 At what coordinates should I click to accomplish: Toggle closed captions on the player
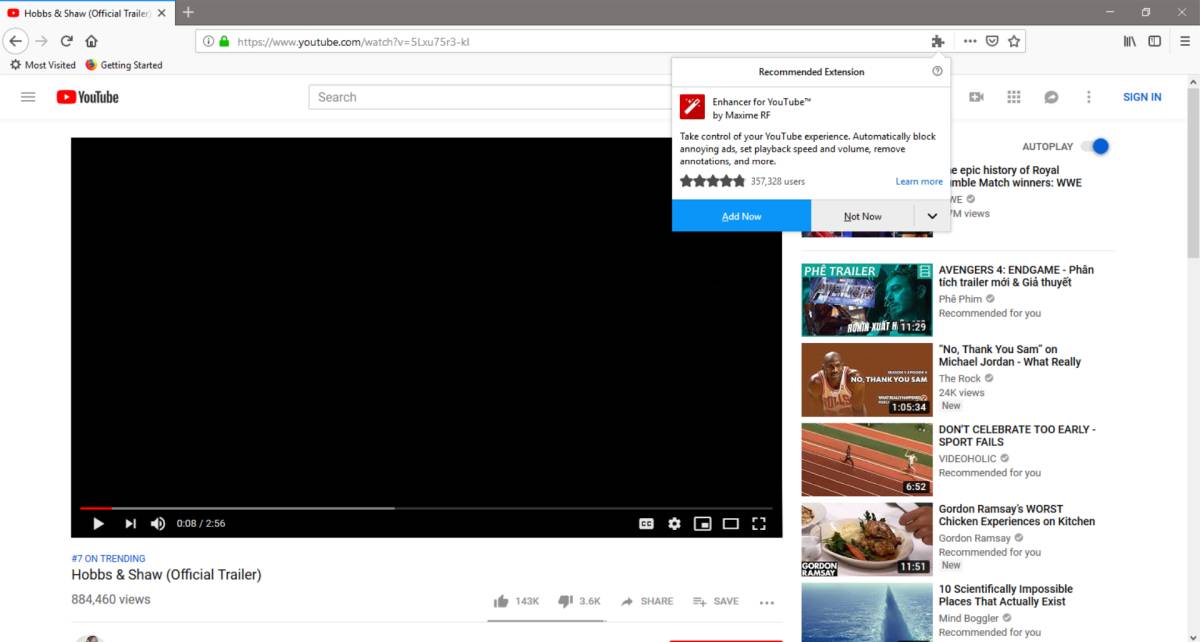(x=647, y=523)
